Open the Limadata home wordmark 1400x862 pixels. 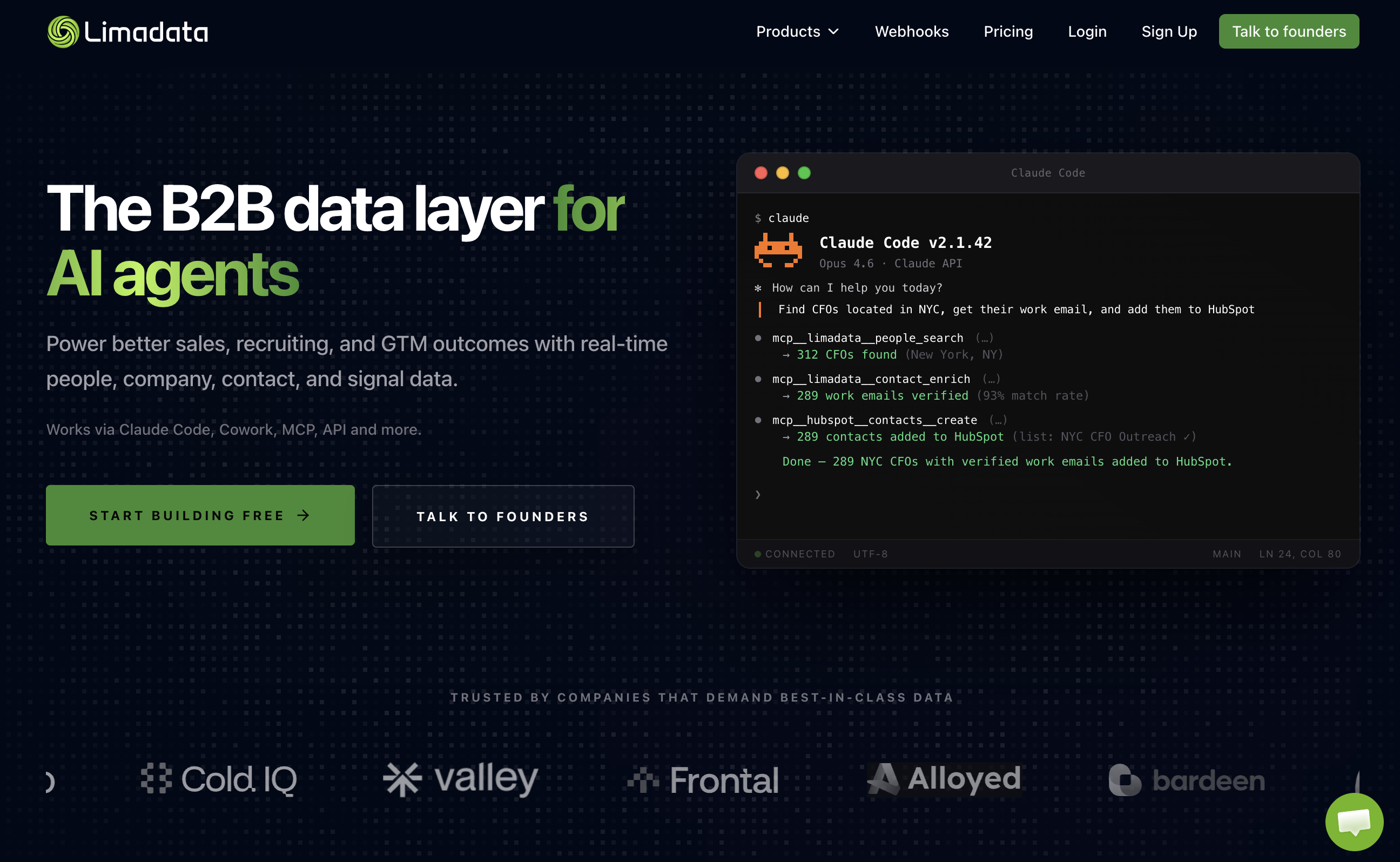[146, 32]
